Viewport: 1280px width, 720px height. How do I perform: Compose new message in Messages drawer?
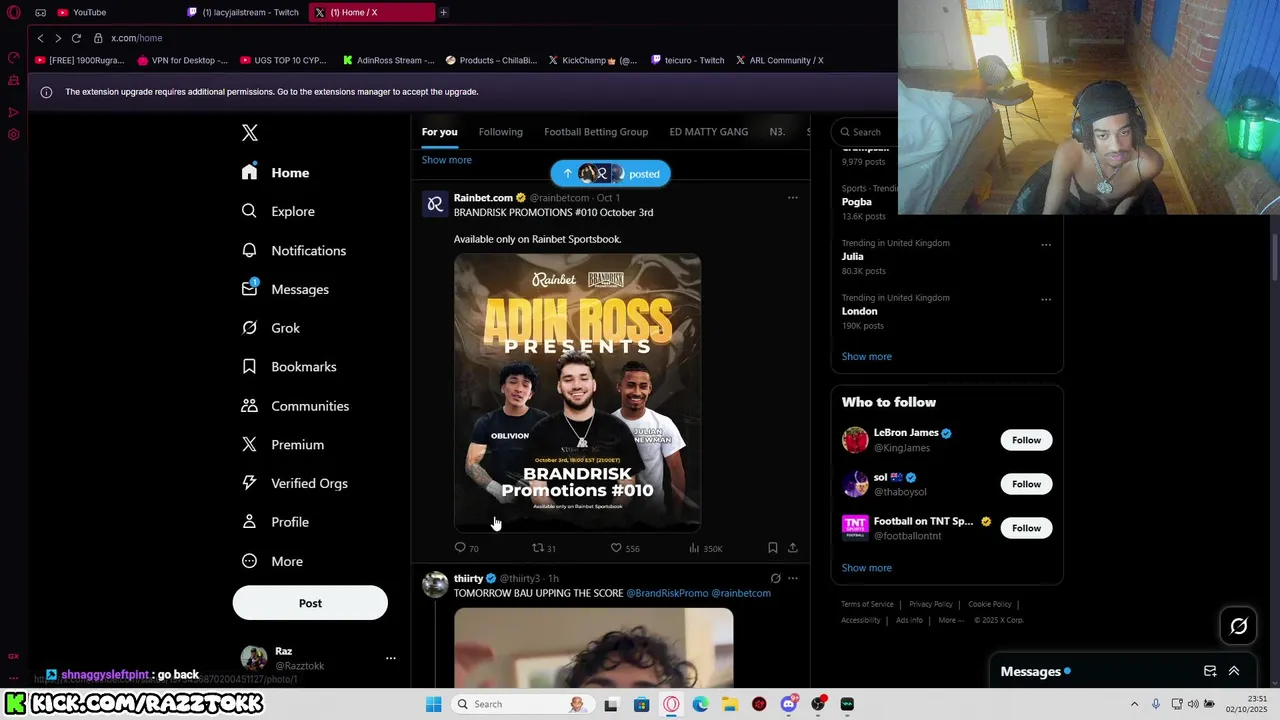[x=1210, y=671]
